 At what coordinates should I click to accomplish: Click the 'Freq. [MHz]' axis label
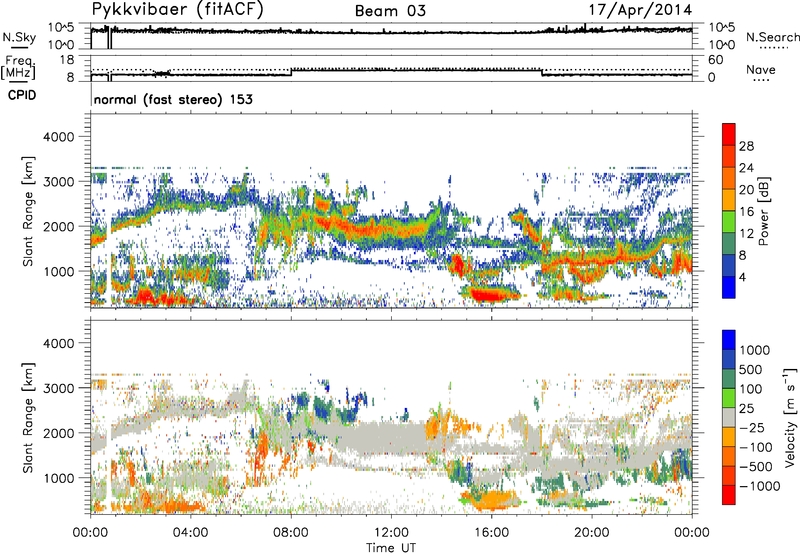pos(18,68)
